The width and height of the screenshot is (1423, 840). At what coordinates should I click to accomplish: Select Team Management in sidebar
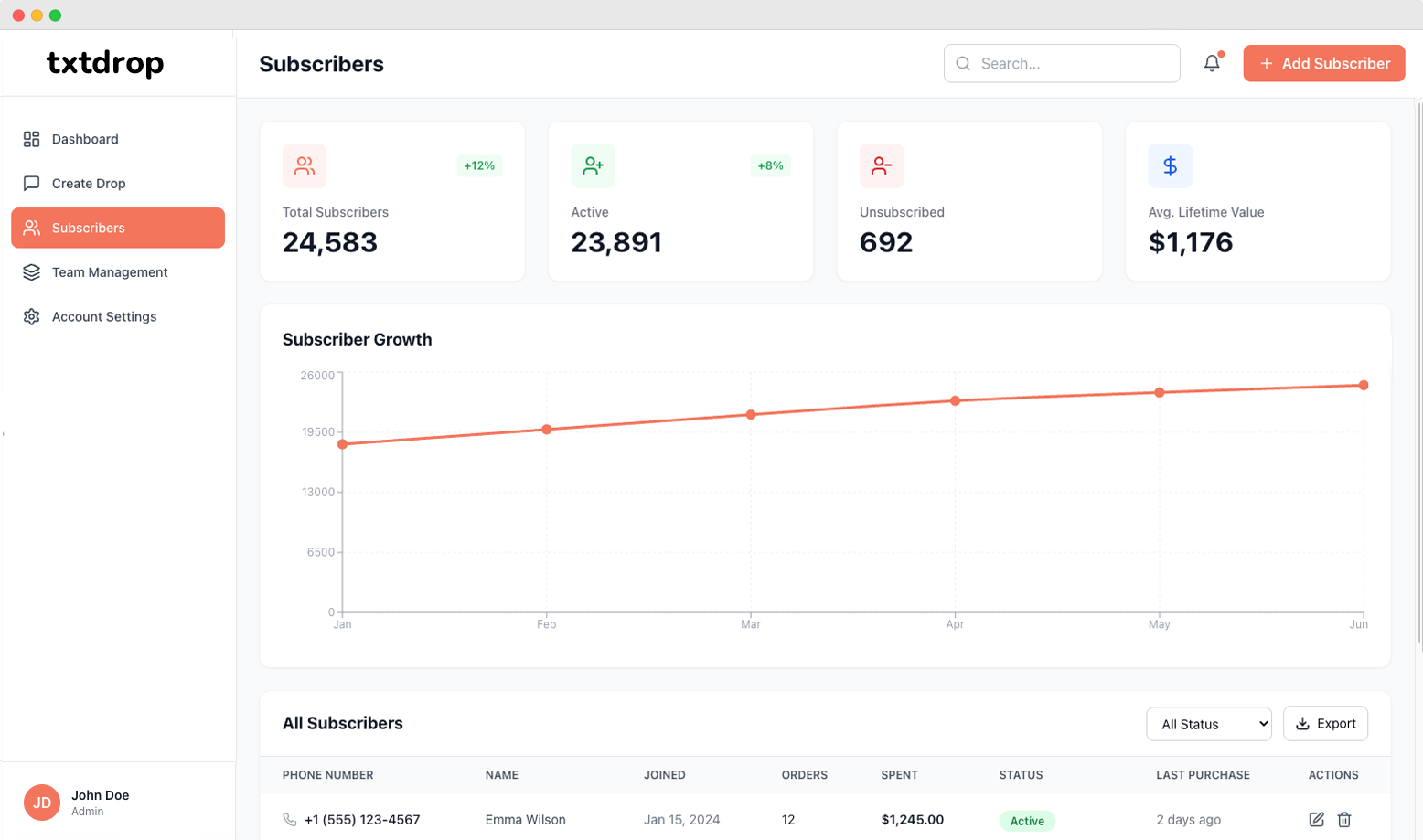110,272
